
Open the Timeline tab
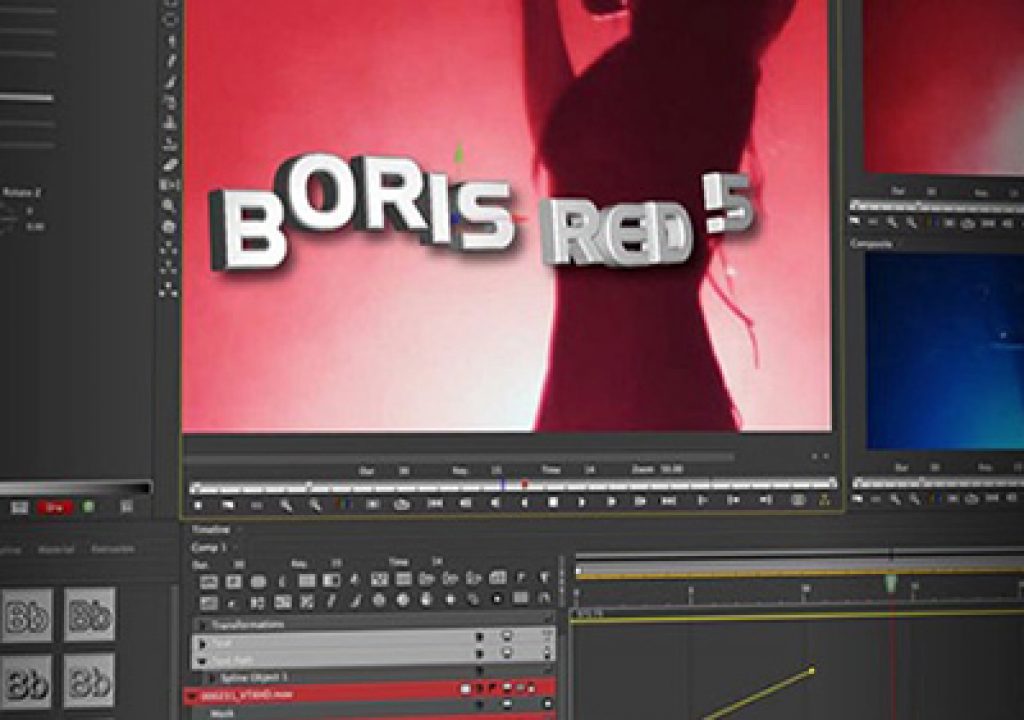point(210,529)
